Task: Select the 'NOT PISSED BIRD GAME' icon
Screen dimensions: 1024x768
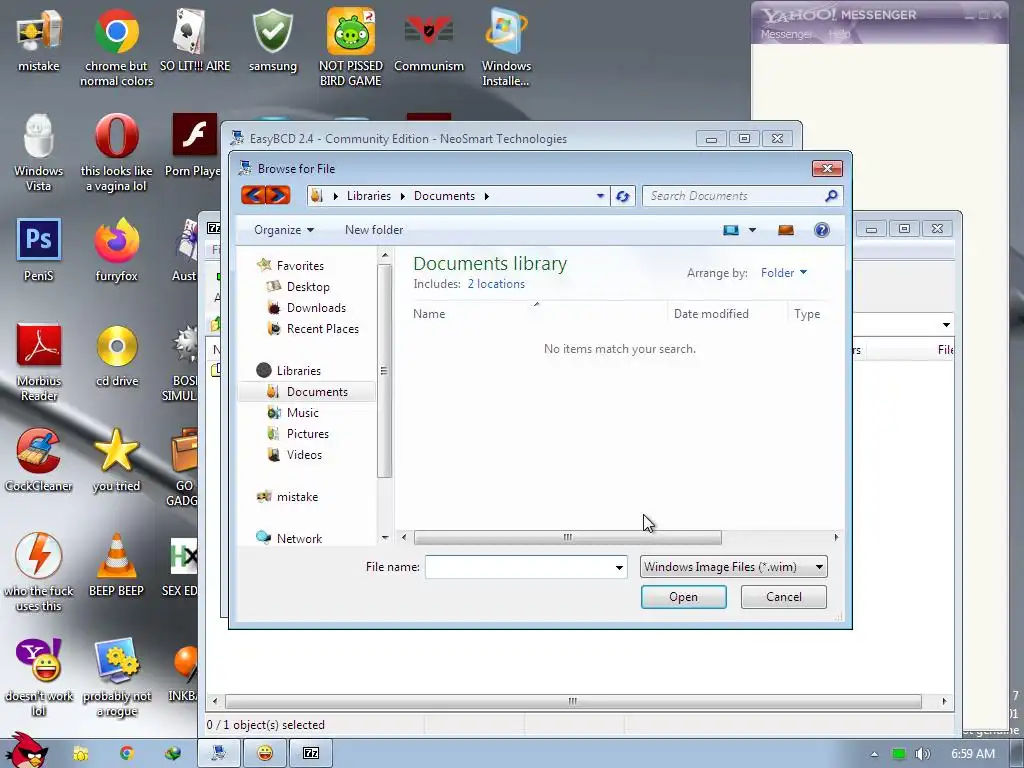Action: point(351,47)
